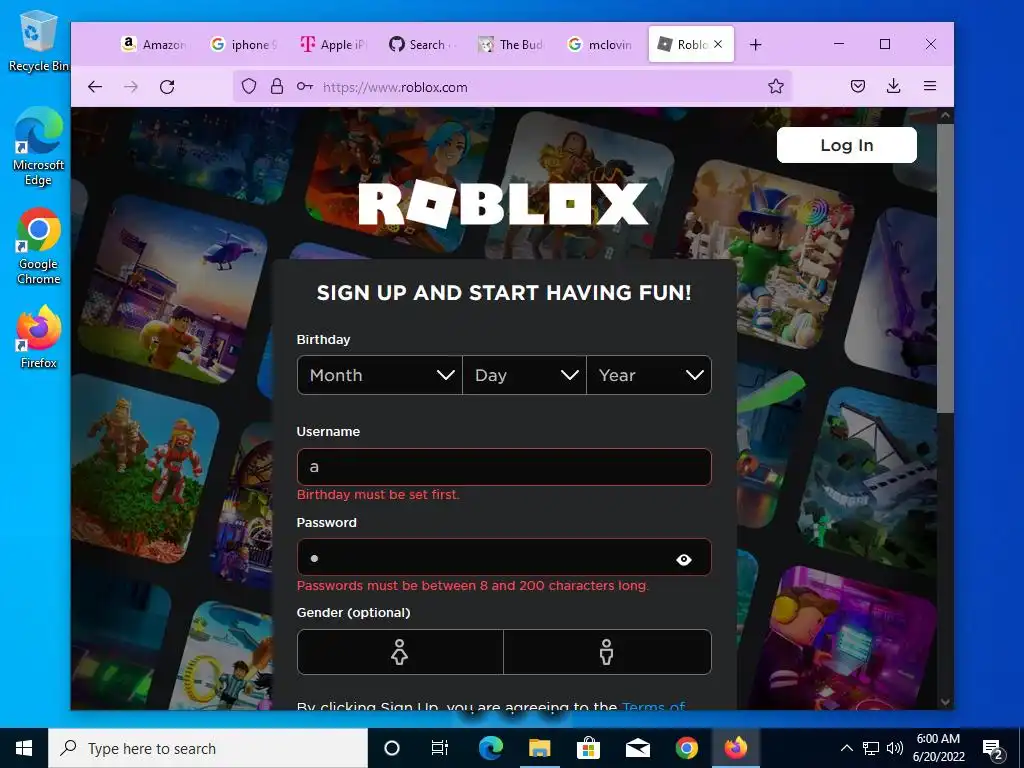Image resolution: width=1024 pixels, height=768 pixels.
Task: Open Edge from the taskbar
Action: point(491,748)
